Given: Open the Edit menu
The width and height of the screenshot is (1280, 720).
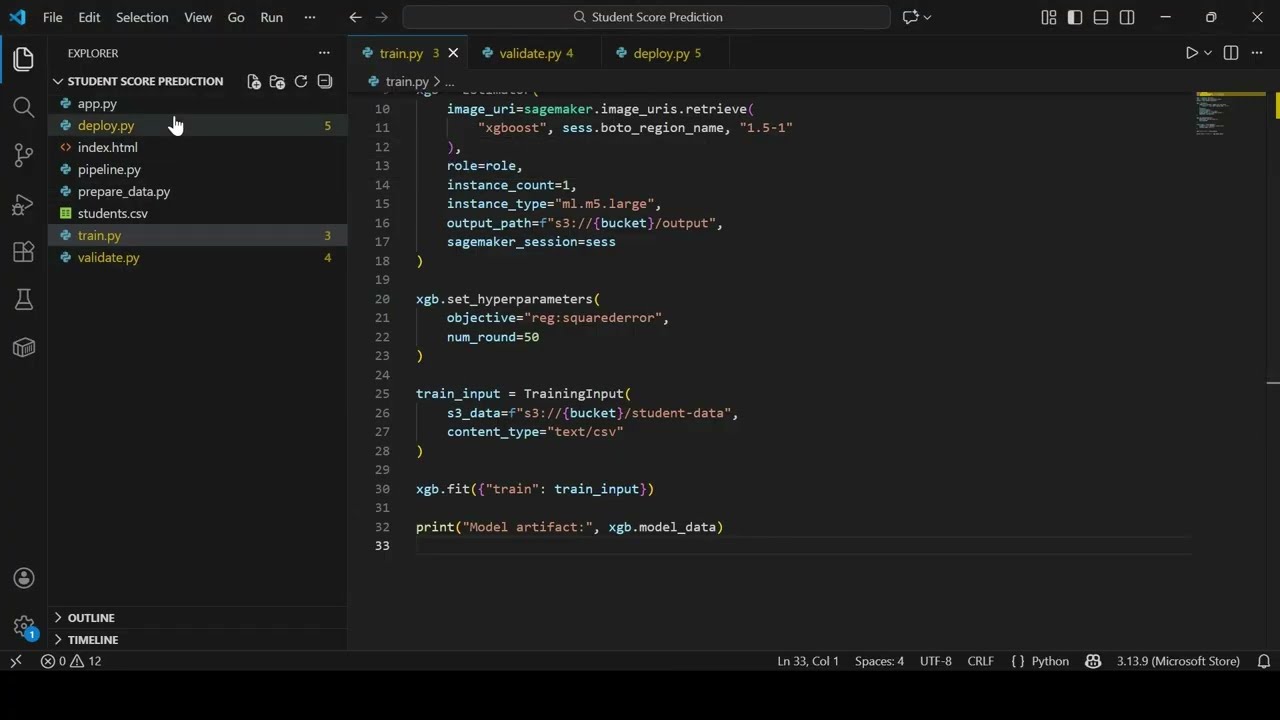Looking at the screenshot, I should coord(89,17).
